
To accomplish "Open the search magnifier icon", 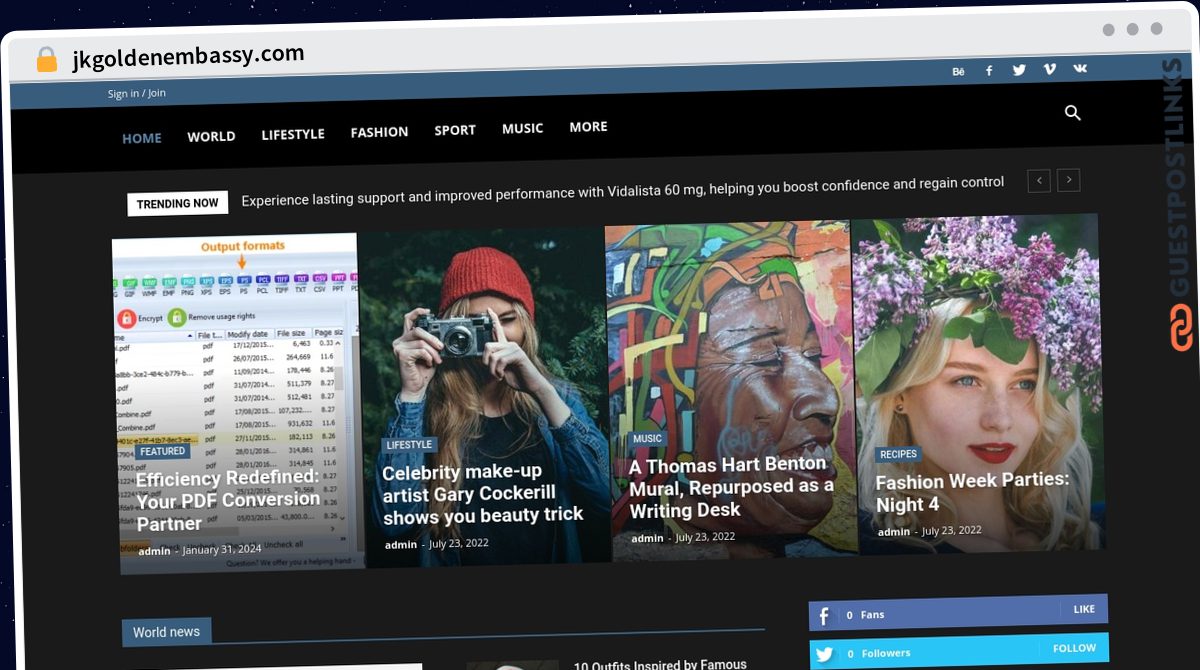I will 1073,113.
